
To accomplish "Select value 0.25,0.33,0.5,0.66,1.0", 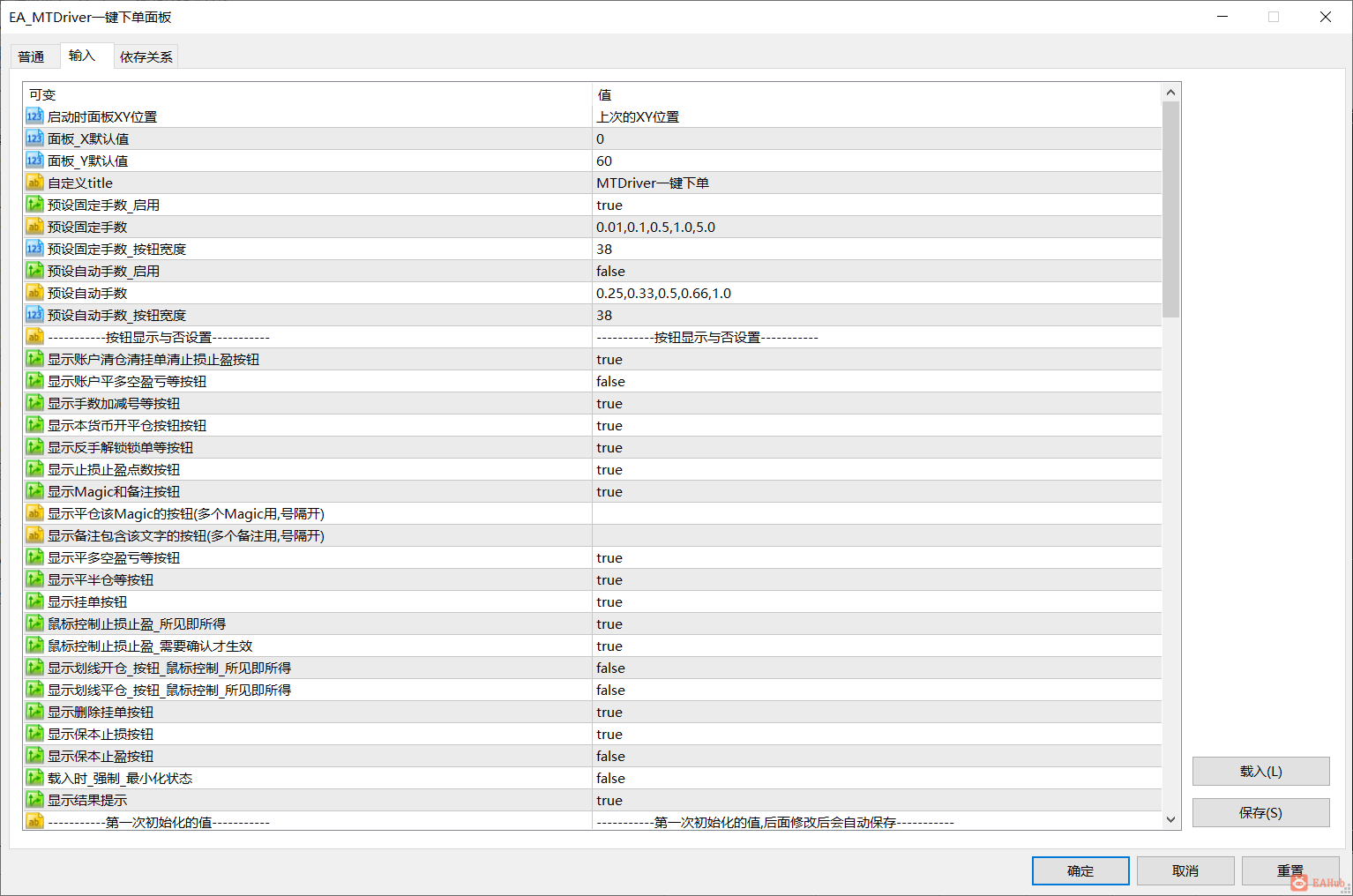I will click(x=663, y=293).
